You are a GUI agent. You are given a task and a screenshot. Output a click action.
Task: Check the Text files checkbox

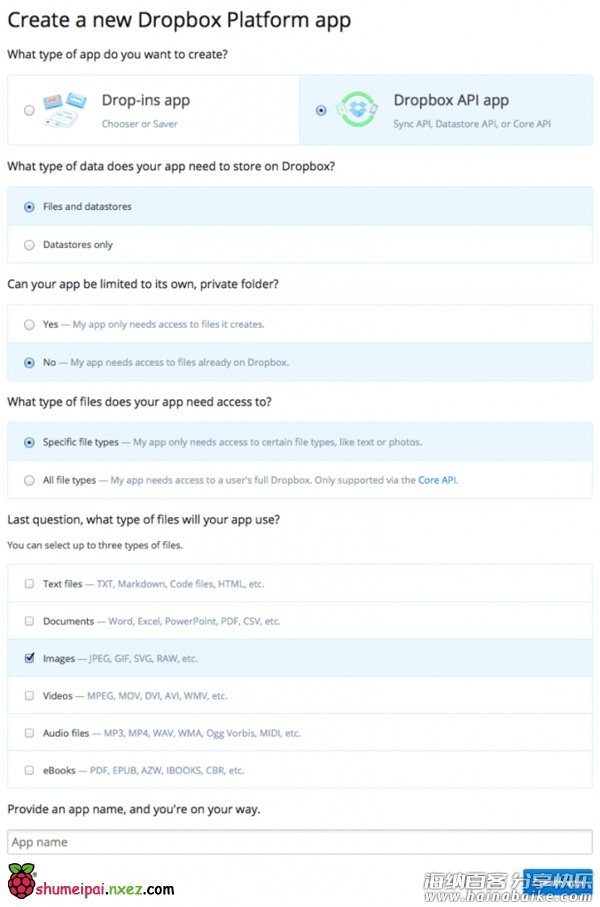point(29,584)
